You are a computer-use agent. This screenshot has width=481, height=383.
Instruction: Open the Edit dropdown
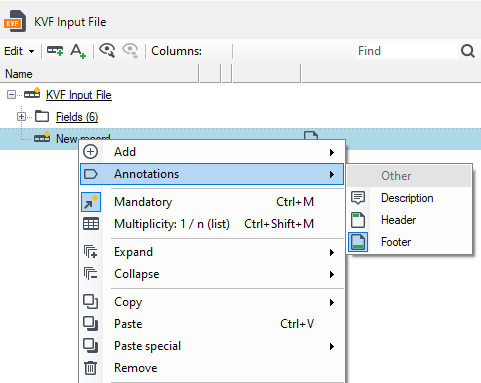coord(19,51)
